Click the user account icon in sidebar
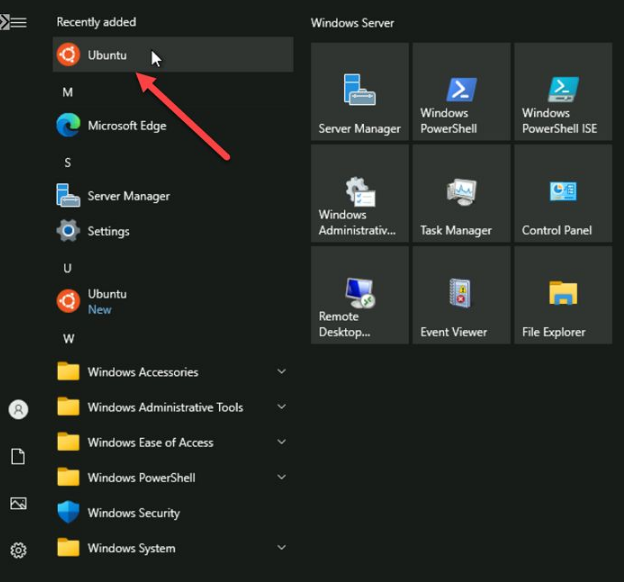The image size is (625, 582). [x=18, y=409]
